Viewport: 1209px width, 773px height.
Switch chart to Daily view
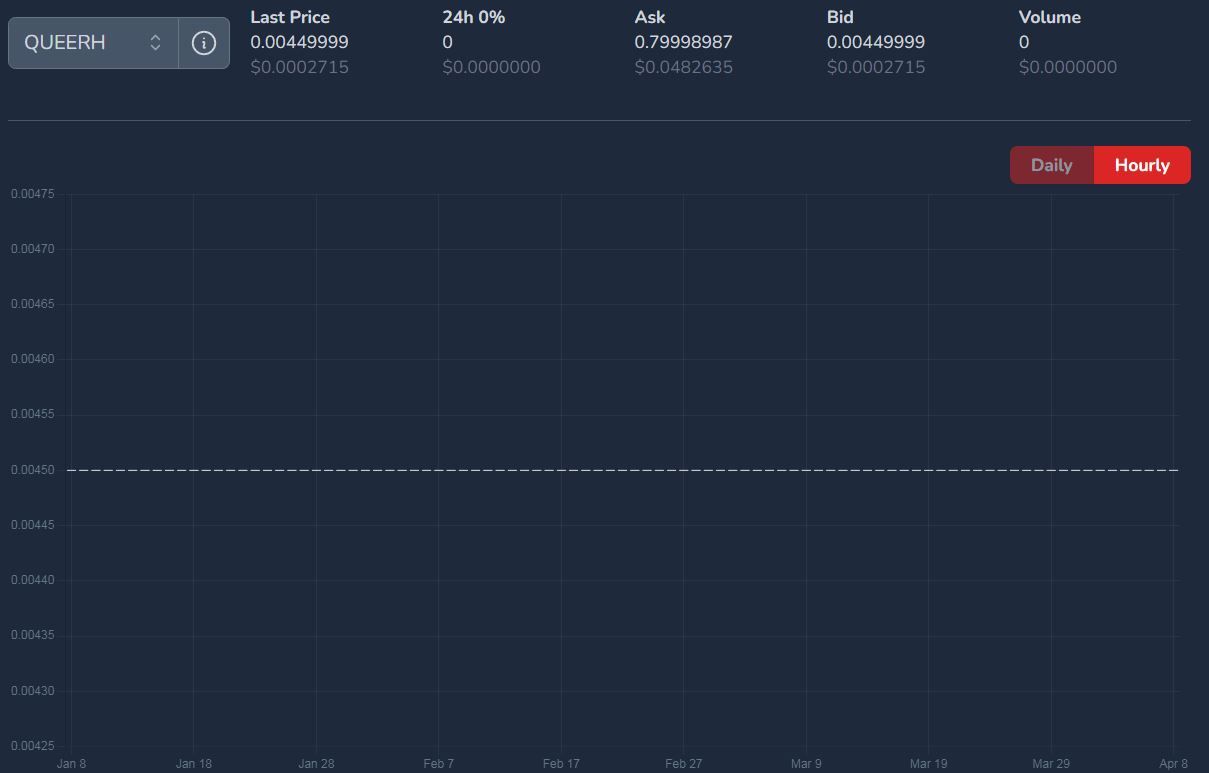[x=1052, y=165]
